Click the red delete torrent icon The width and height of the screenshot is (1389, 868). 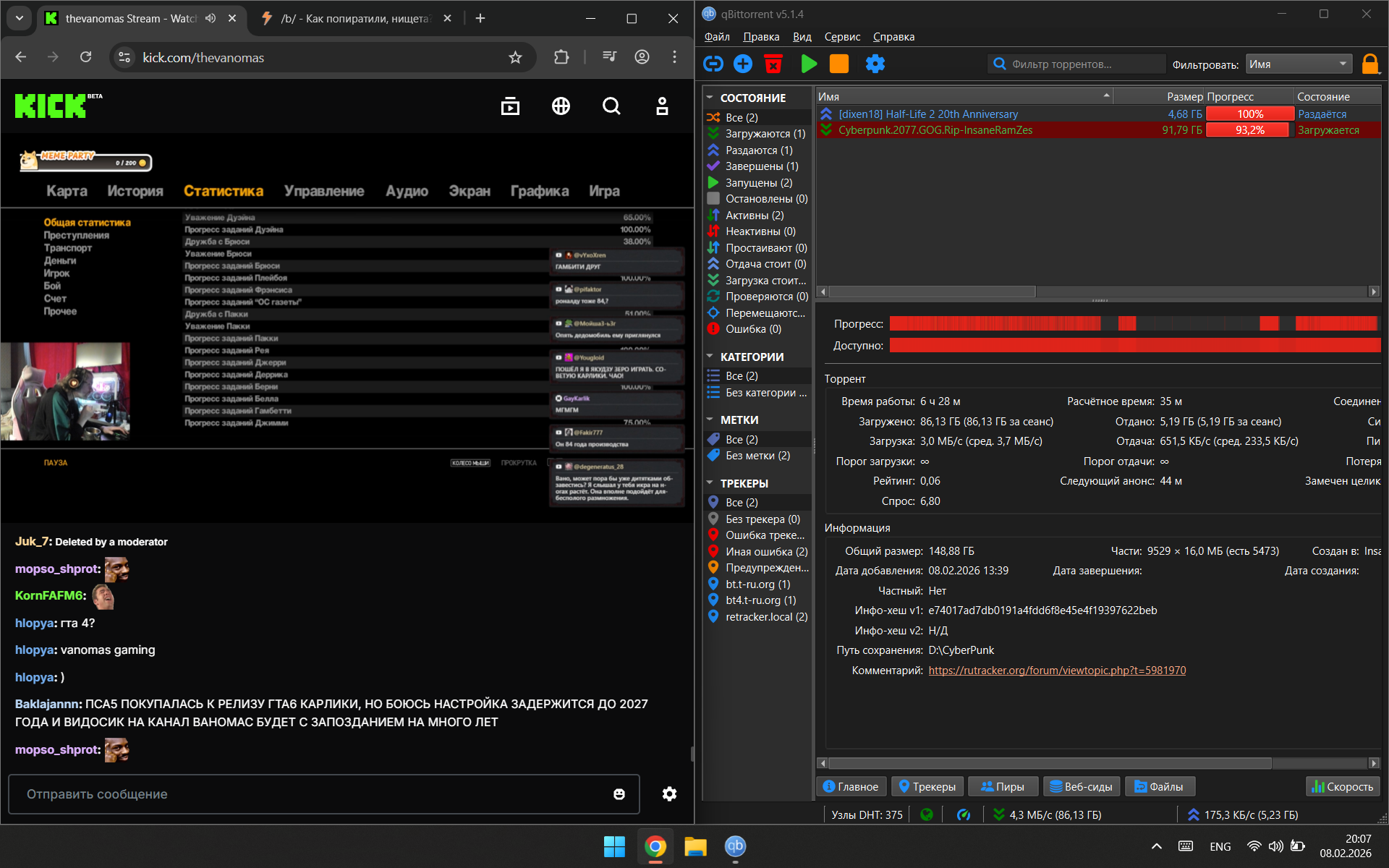point(773,64)
